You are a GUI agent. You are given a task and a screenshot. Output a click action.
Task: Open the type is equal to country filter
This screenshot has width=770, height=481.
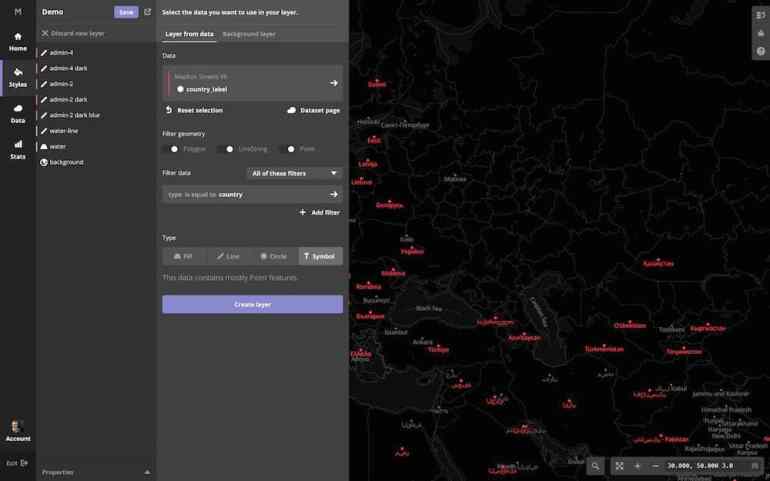click(x=252, y=195)
